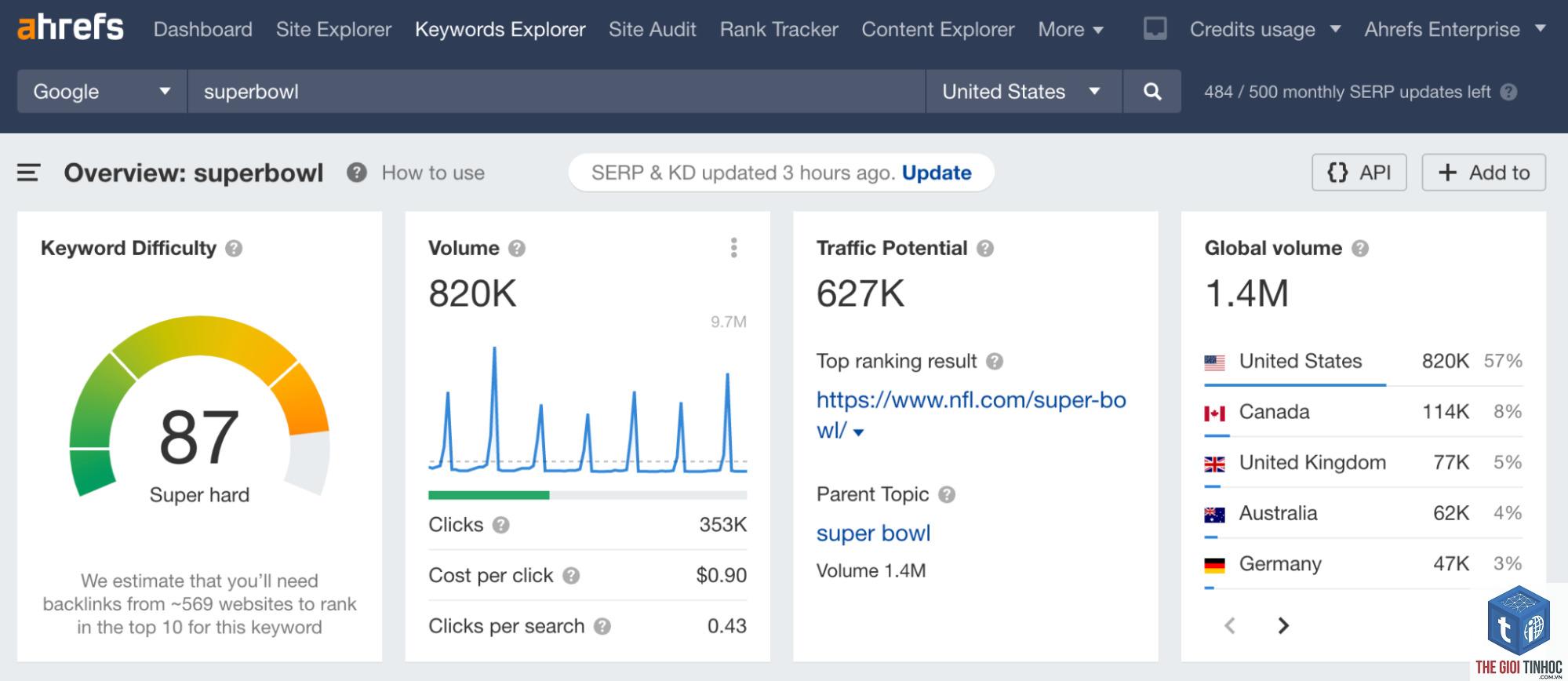The image size is (1568, 681).
Task: Expand the Credits usage dropdown
Action: point(1264,30)
